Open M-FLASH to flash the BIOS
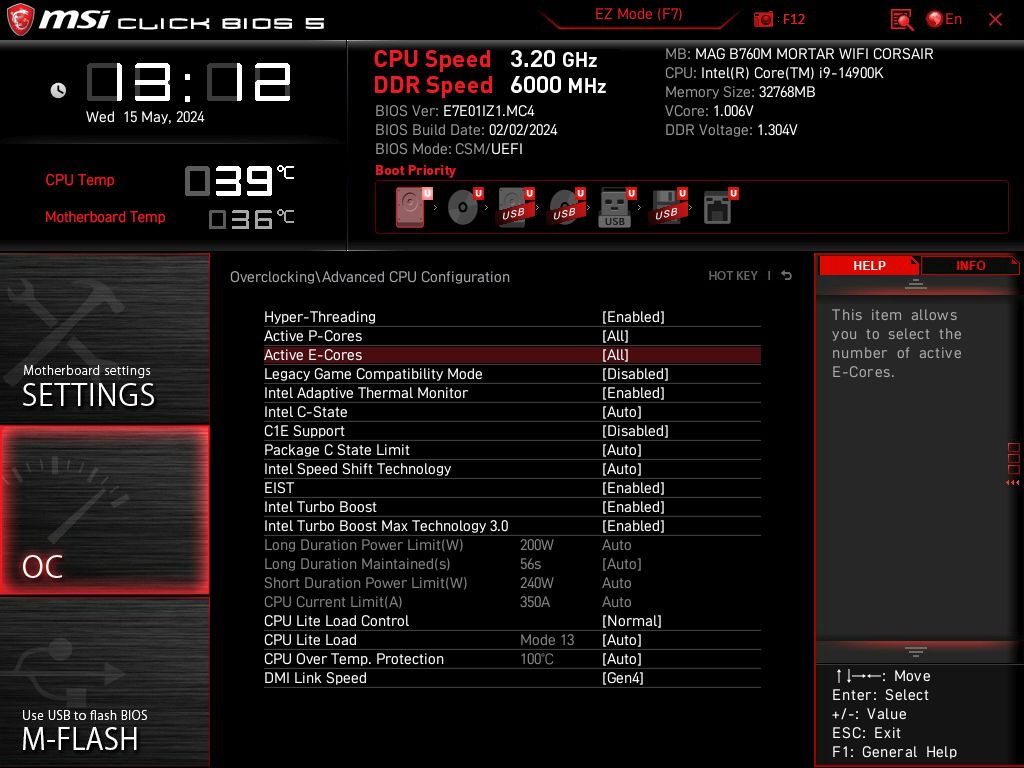 click(104, 682)
